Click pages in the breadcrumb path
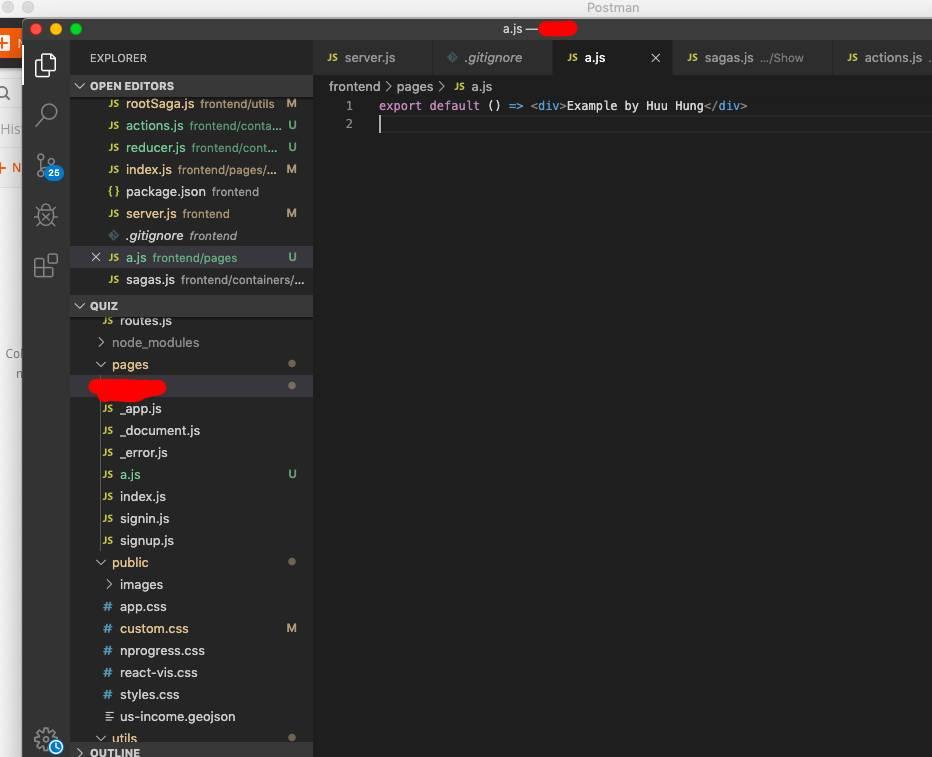Image resolution: width=932 pixels, height=757 pixels. (x=415, y=87)
